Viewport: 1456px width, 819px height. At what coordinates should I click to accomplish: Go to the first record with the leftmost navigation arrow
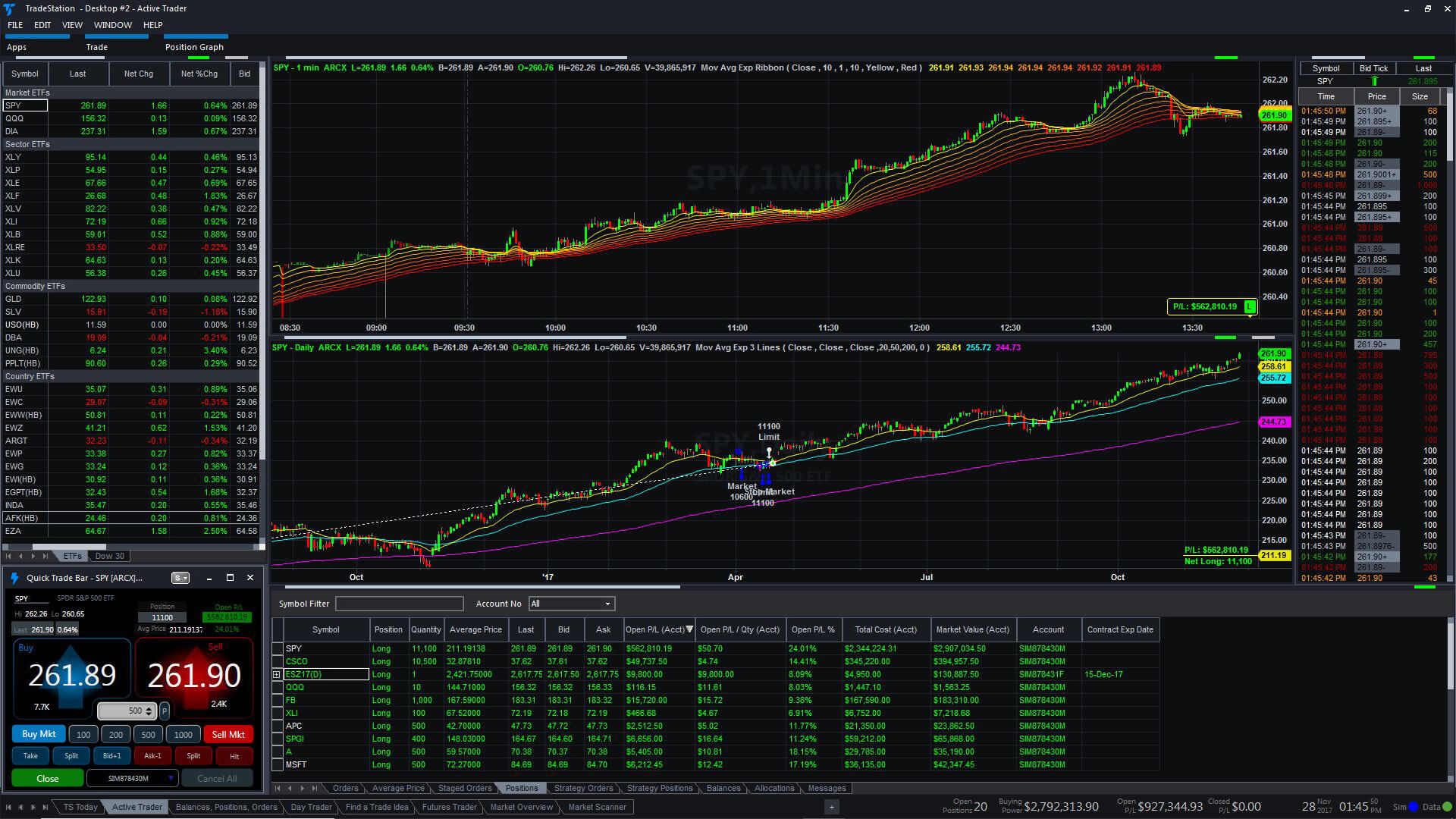278,788
